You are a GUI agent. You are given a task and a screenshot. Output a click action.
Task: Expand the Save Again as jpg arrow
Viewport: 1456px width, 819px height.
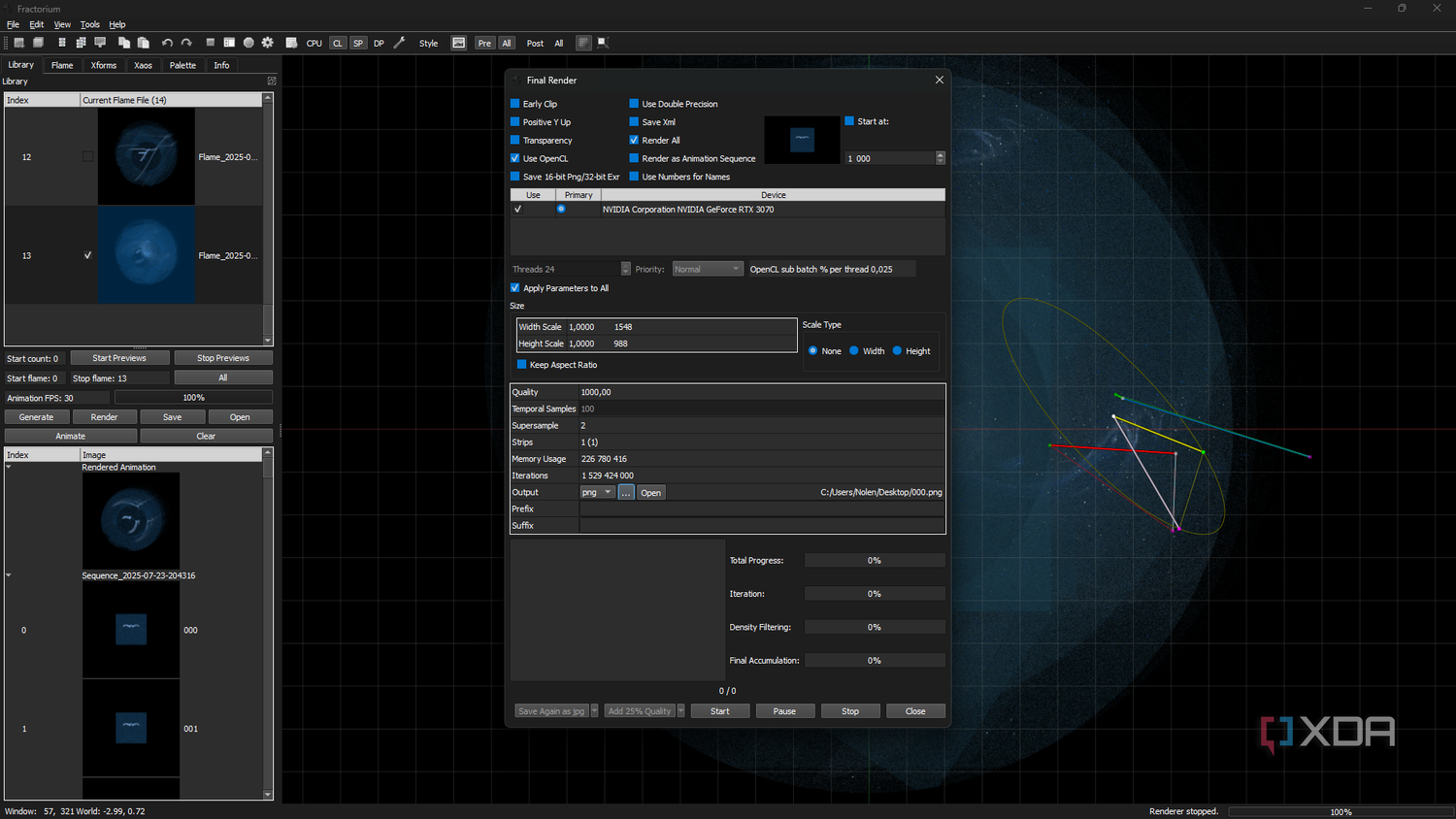click(594, 711)
